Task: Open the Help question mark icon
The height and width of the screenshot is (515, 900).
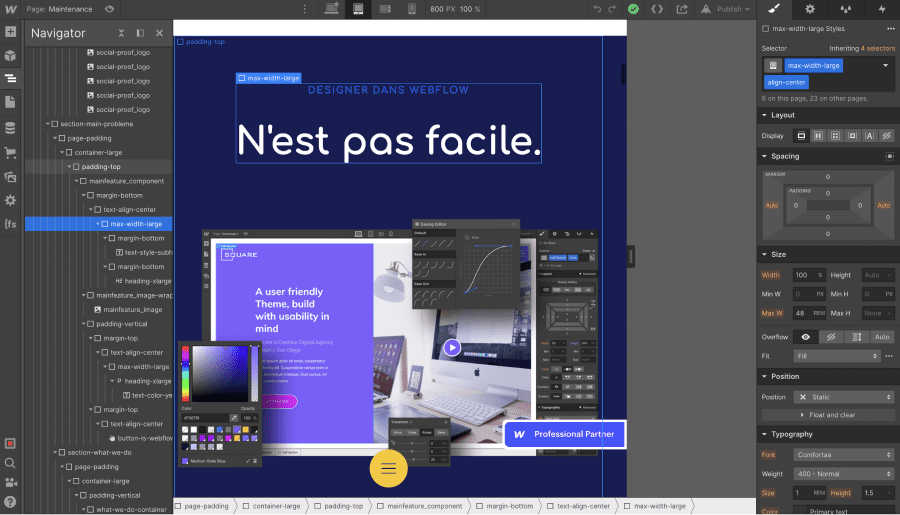Action: click(x=10, y=502)
